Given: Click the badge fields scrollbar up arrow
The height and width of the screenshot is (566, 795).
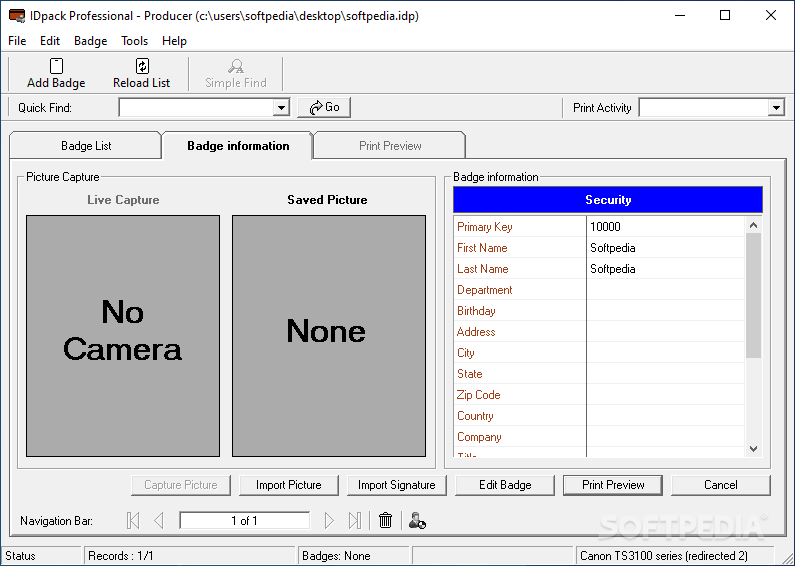Looking at the screenshot, I should [x=753, y=225].
